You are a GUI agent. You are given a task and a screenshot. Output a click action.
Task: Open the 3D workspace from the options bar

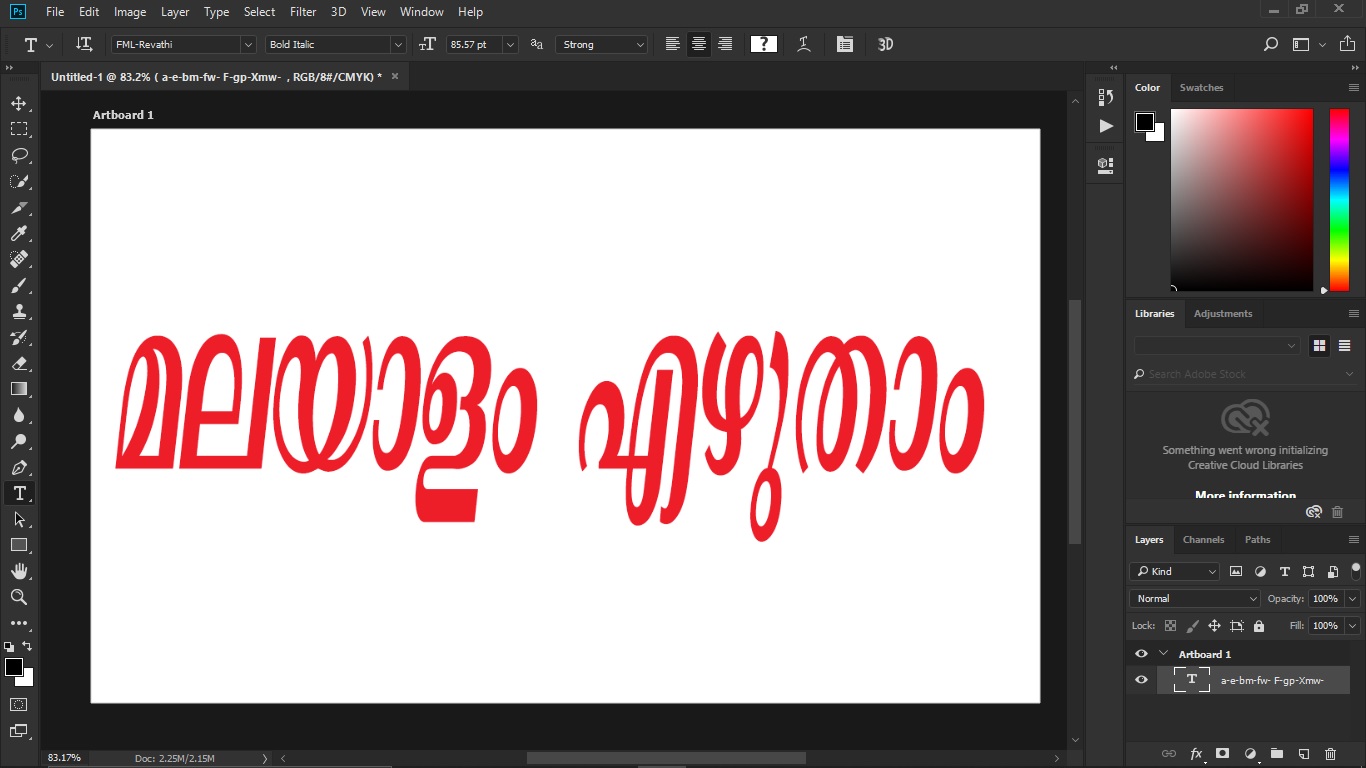pos(884,44)
